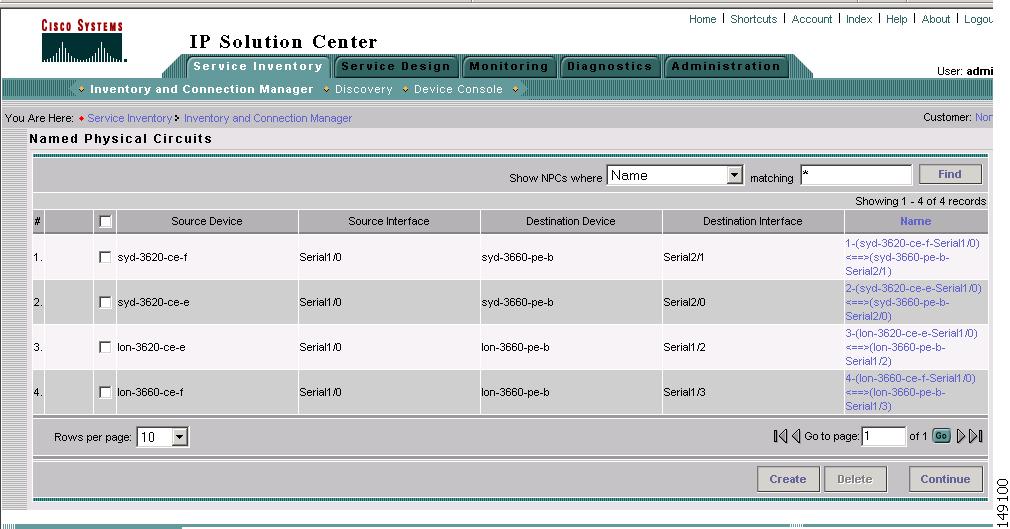Open the Home link in top navigation
The width and height of the screenshot is (1010, 529).
pyautogui.click(x=702, y=19)
